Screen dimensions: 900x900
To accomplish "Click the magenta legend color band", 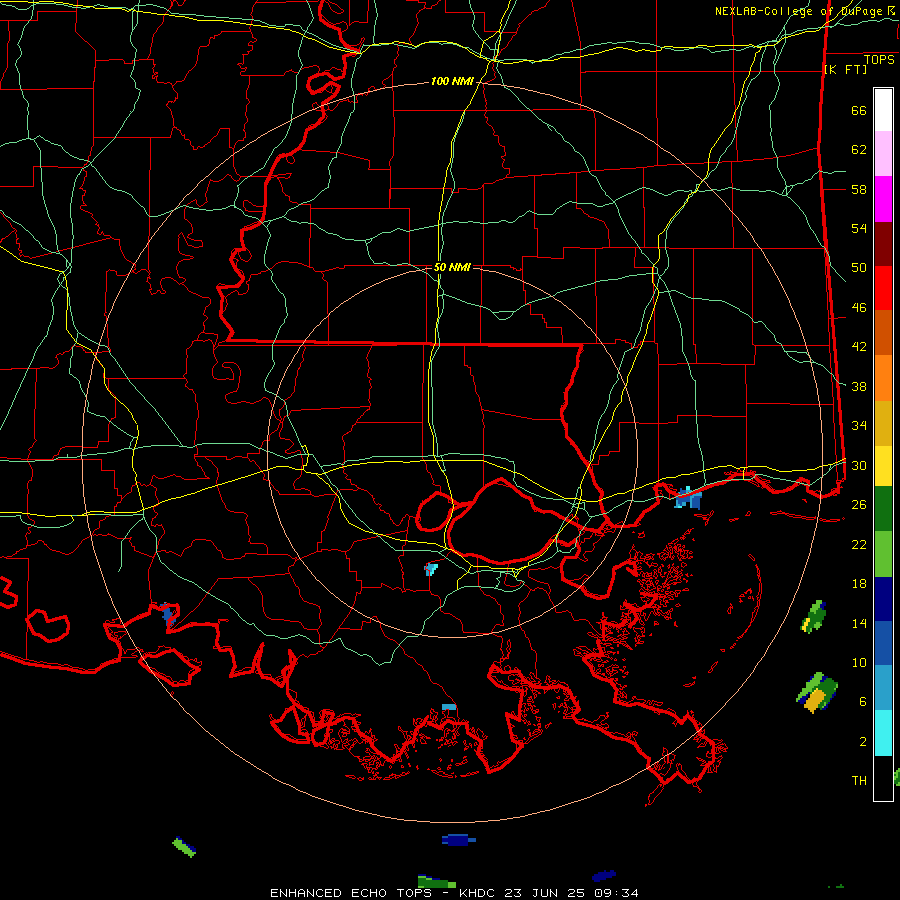I will 883,199.
